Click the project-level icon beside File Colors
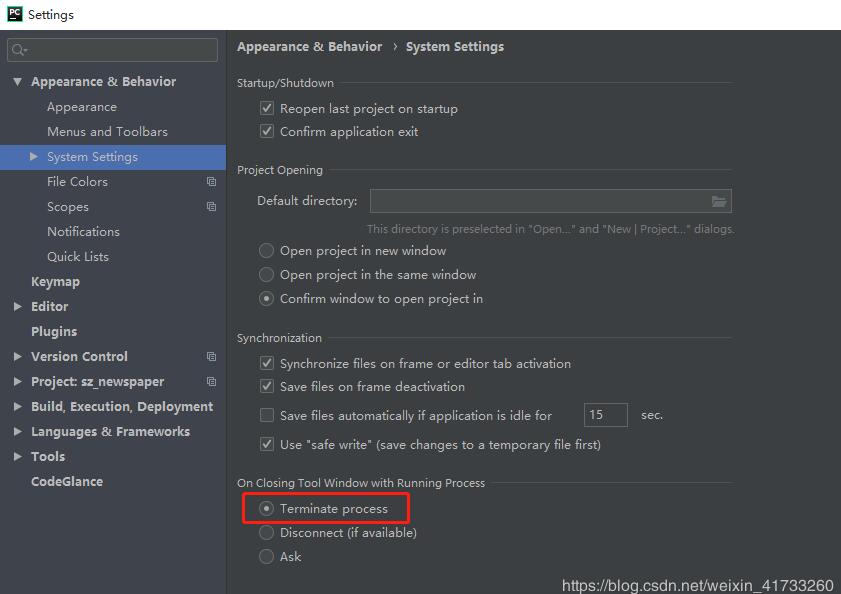This screenshot has height=594, width=841. tap(211, 182)
